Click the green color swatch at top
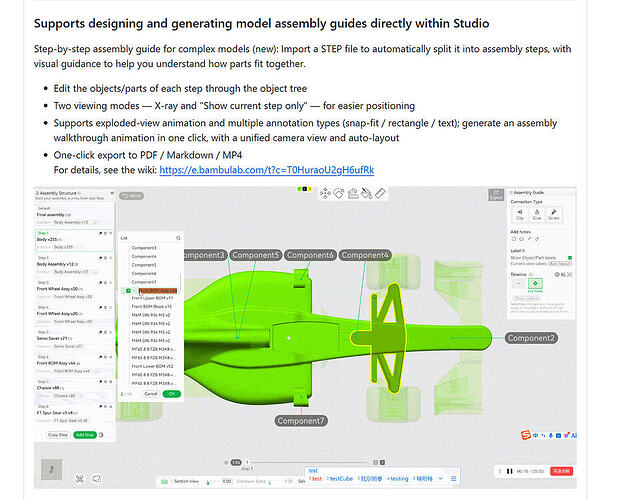Screen dimensions: 634x500 (300, 189)
